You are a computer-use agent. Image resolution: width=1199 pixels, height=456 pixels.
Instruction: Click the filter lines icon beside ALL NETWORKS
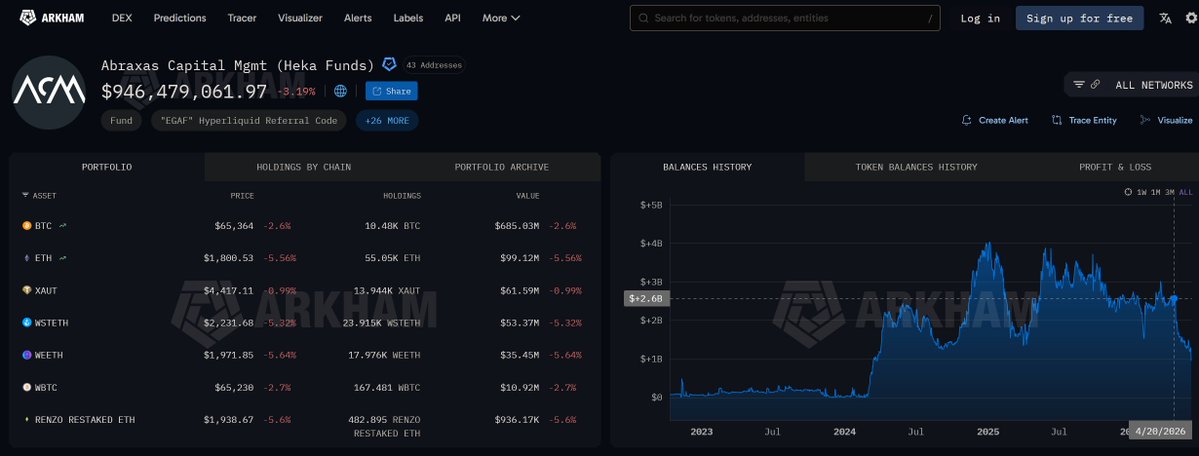[x=1079, y=85]
